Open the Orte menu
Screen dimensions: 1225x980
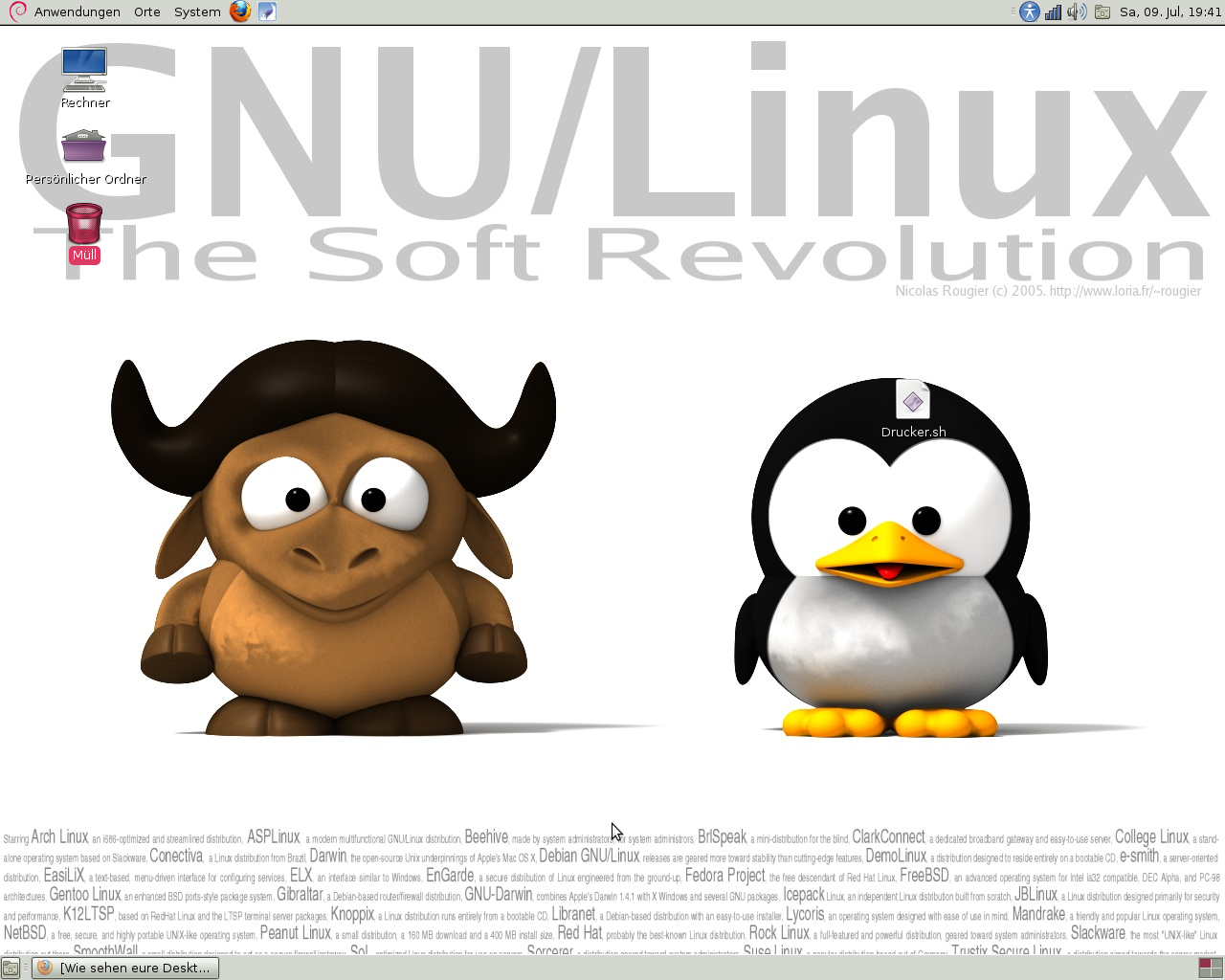pos(147,11)
